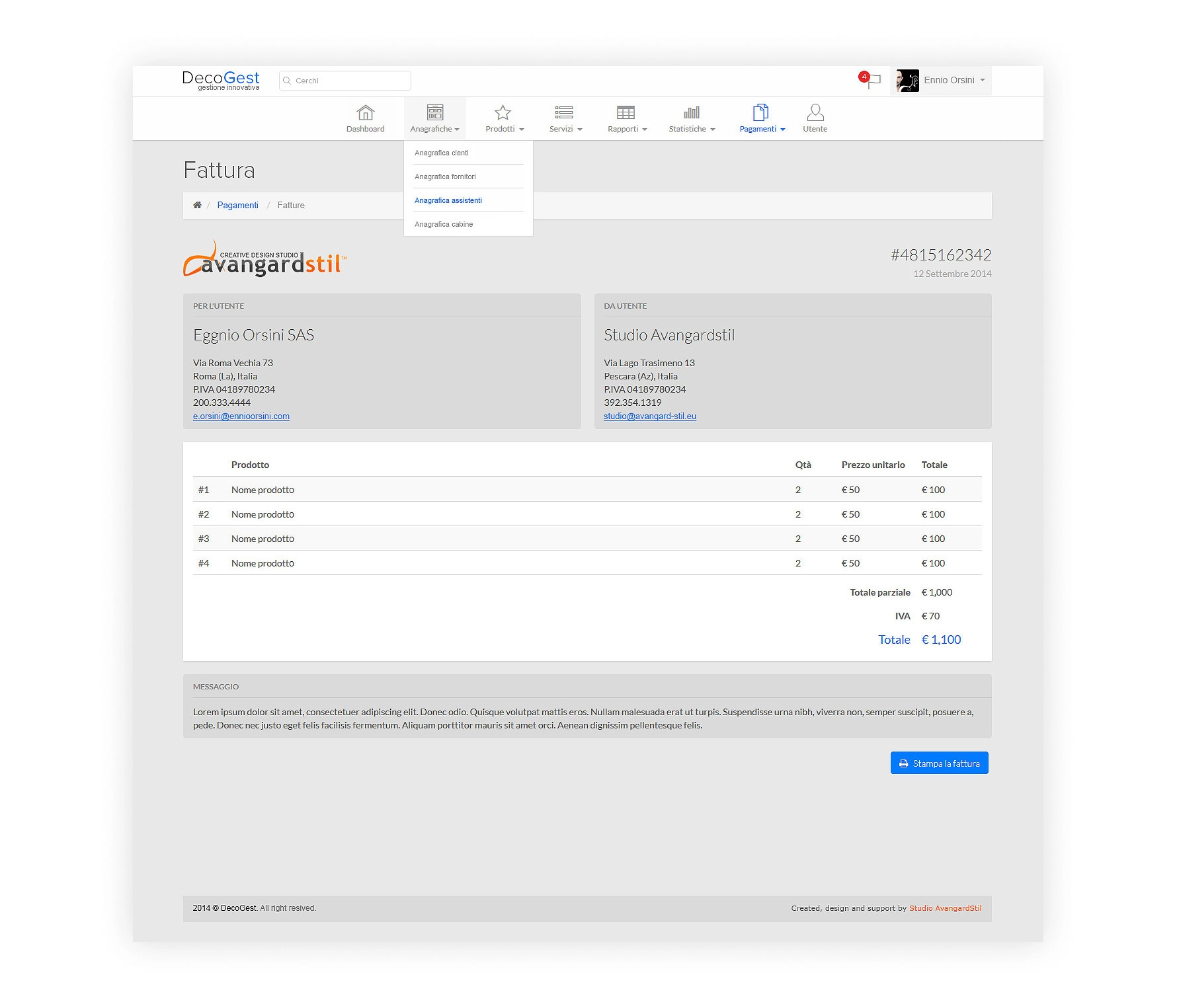Open the Dashboard home icon

(x=365, y=112)
